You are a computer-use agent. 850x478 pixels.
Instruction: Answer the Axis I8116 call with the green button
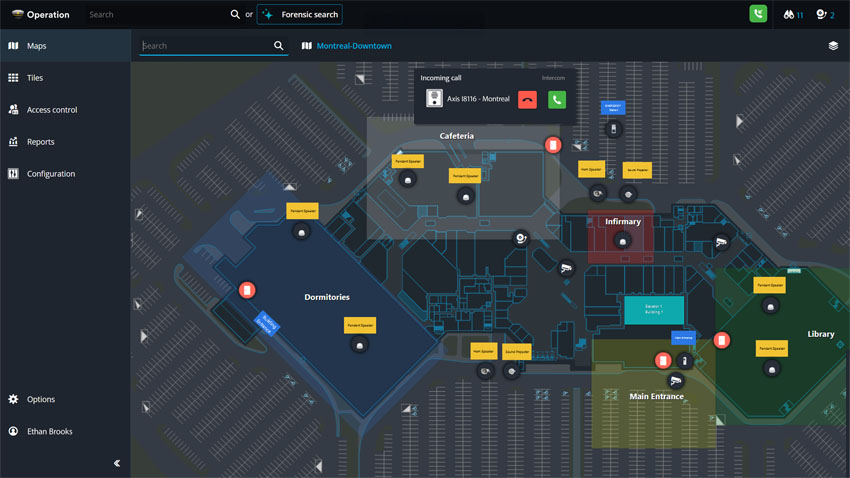pos(557,100)
